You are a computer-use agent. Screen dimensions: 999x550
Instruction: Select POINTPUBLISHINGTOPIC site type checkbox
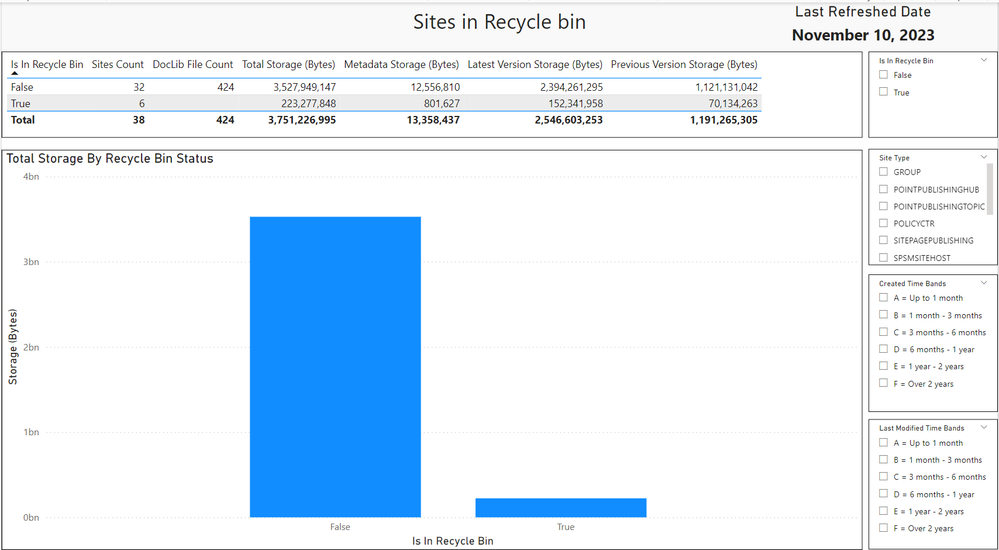point(883,206)
